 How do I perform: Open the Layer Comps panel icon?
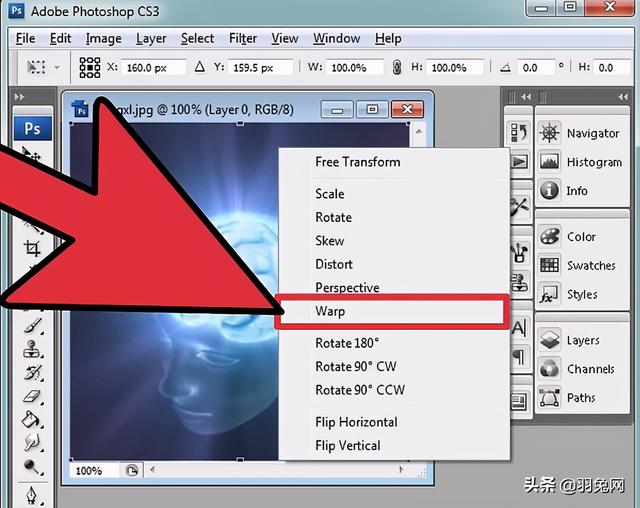(520, 402)
